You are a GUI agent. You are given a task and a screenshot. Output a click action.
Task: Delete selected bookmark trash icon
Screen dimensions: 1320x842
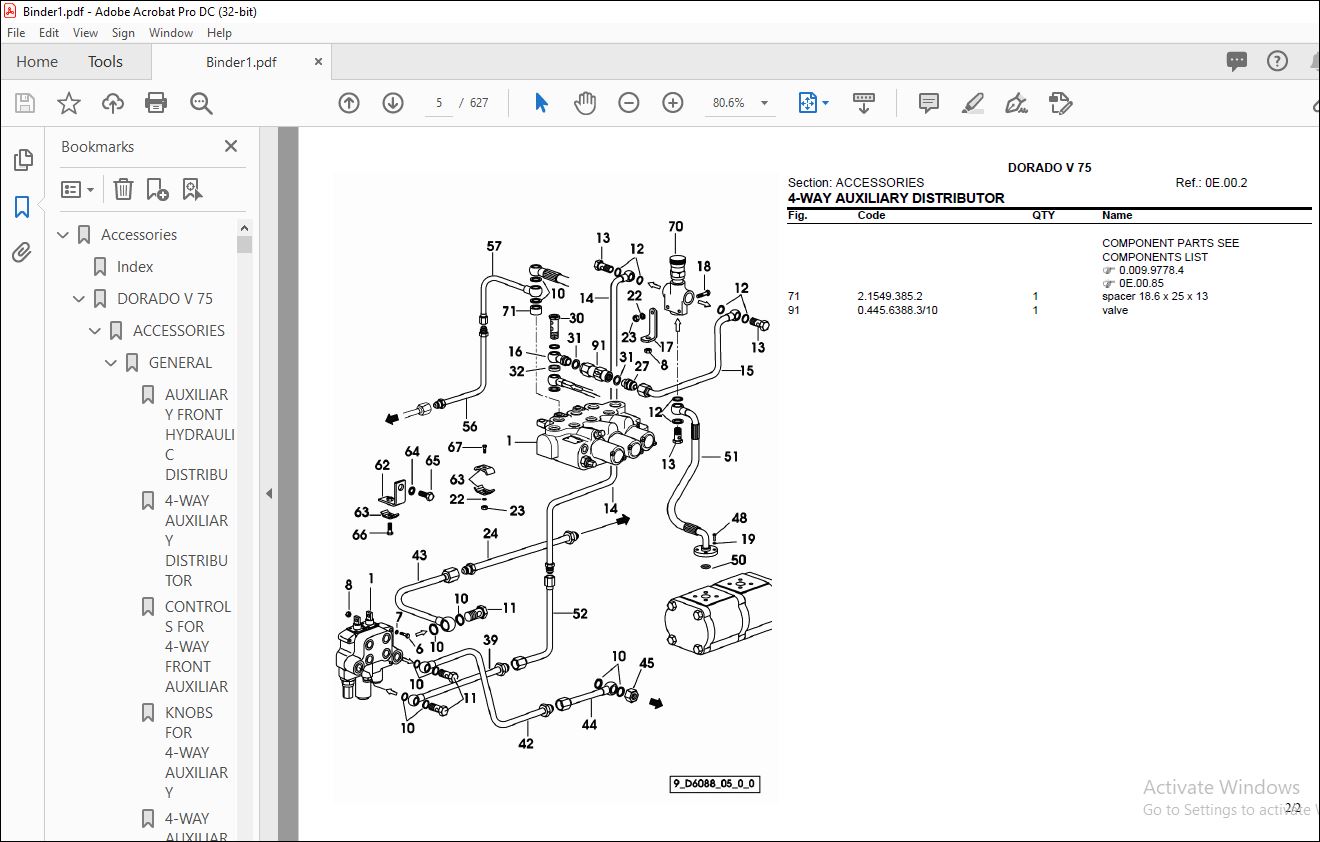coord(123,189)
